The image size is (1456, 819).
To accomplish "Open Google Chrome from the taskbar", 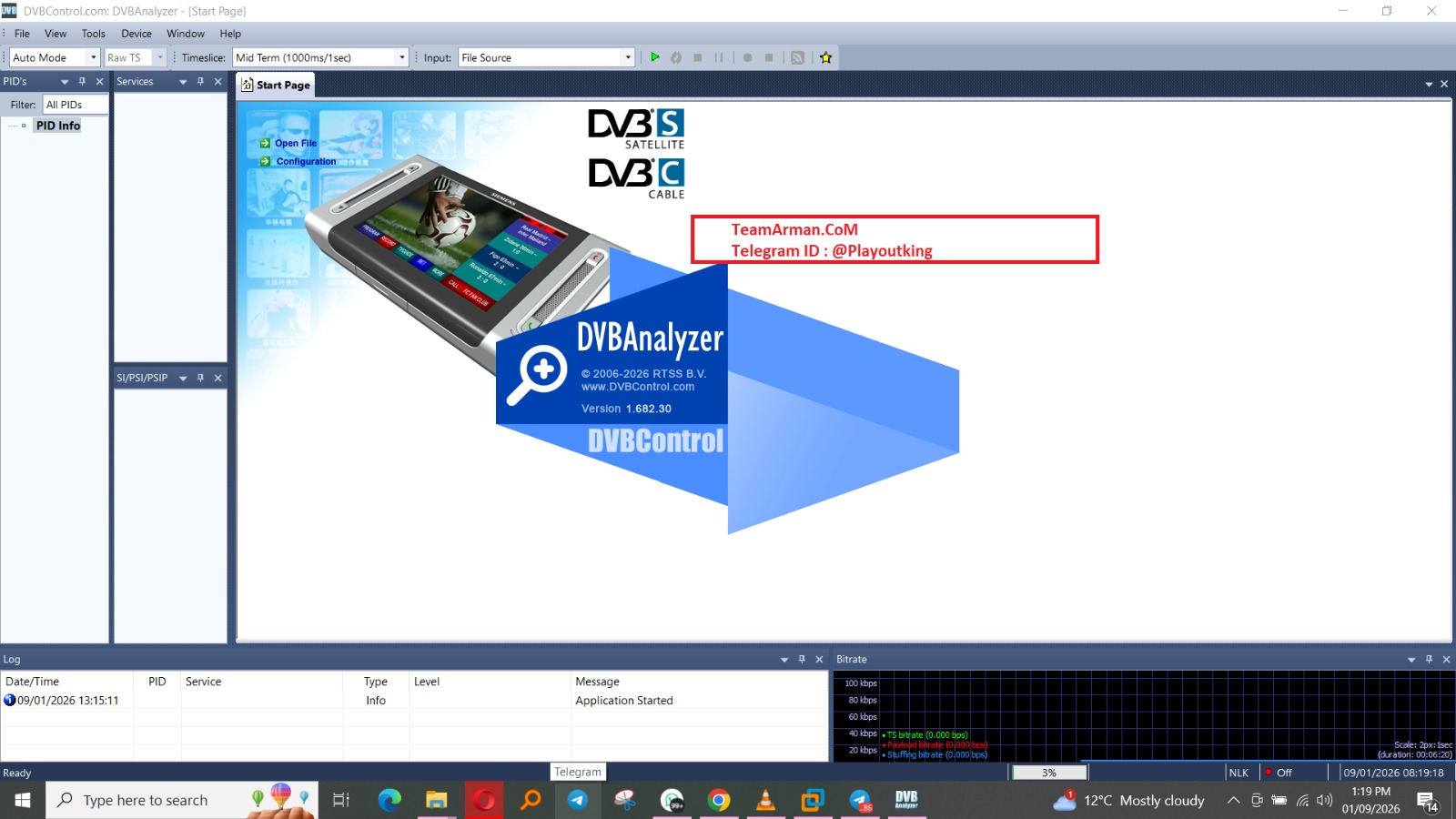I will point(719,800).
